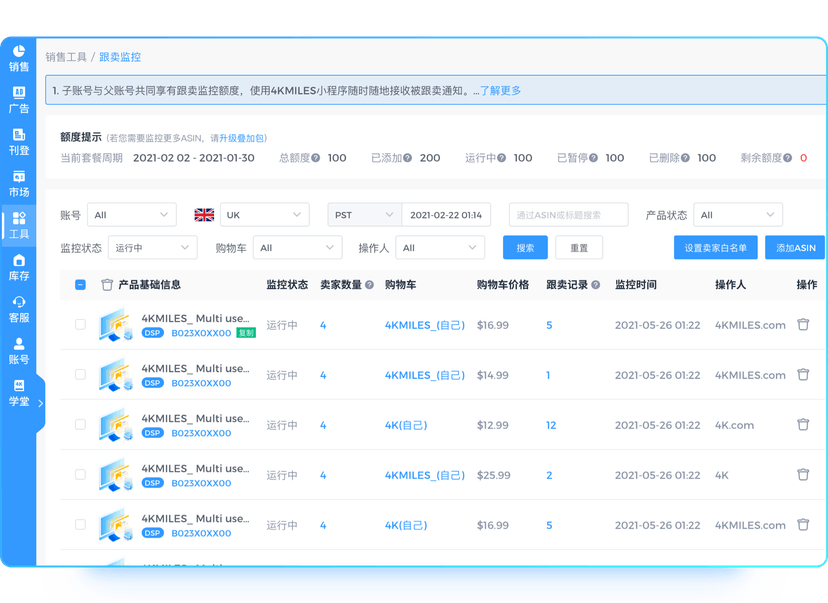
Task: Expand the sidebar with the arrow handle
Action: [41, 403]
